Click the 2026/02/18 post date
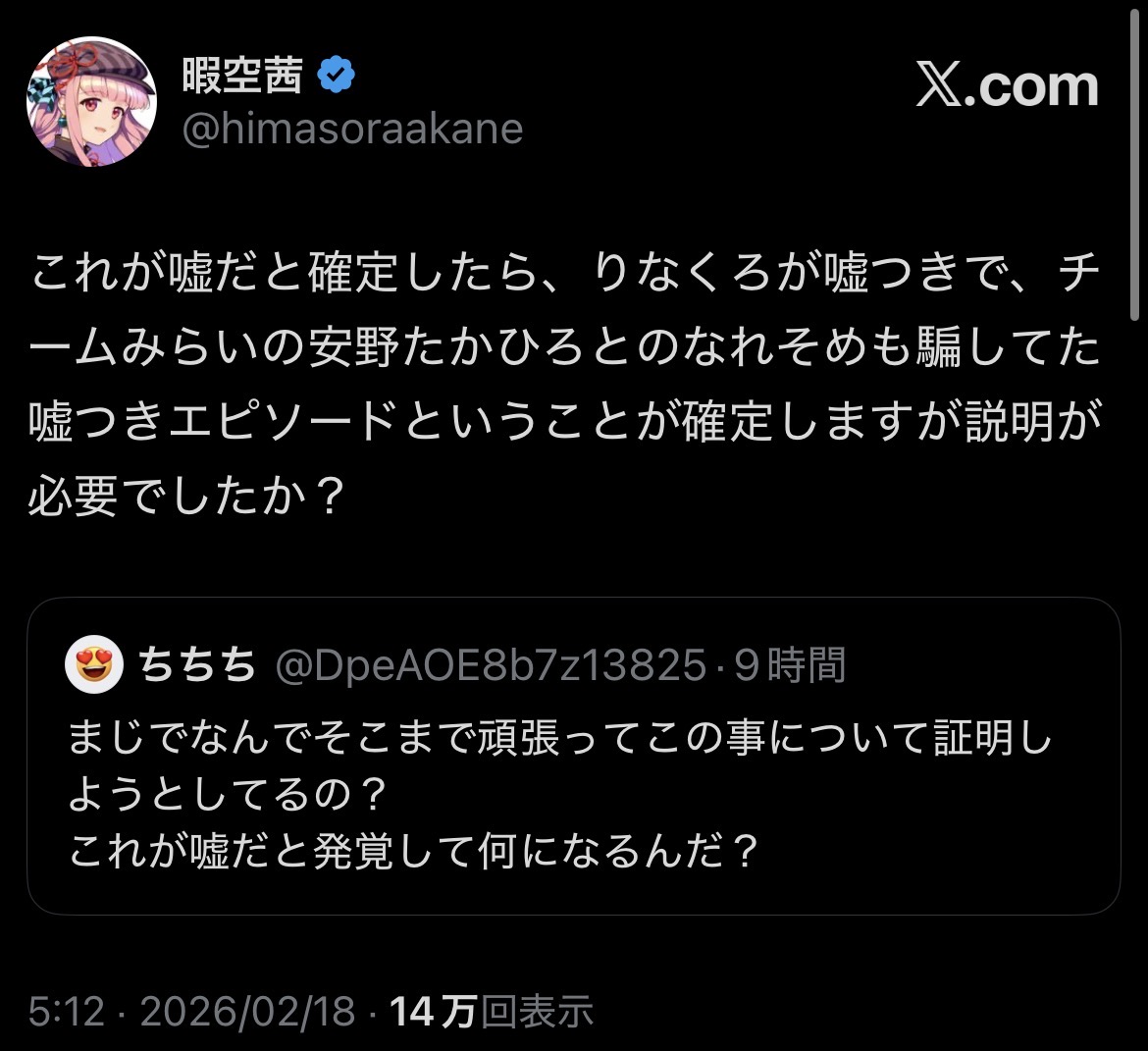The height and width of the screenshot is (1051, 1148). [247, 1011]
